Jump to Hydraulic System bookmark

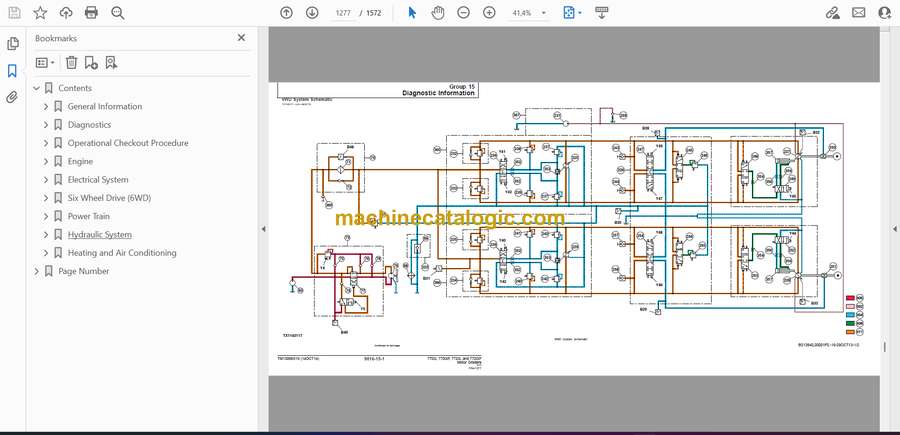tap(99, 235)
